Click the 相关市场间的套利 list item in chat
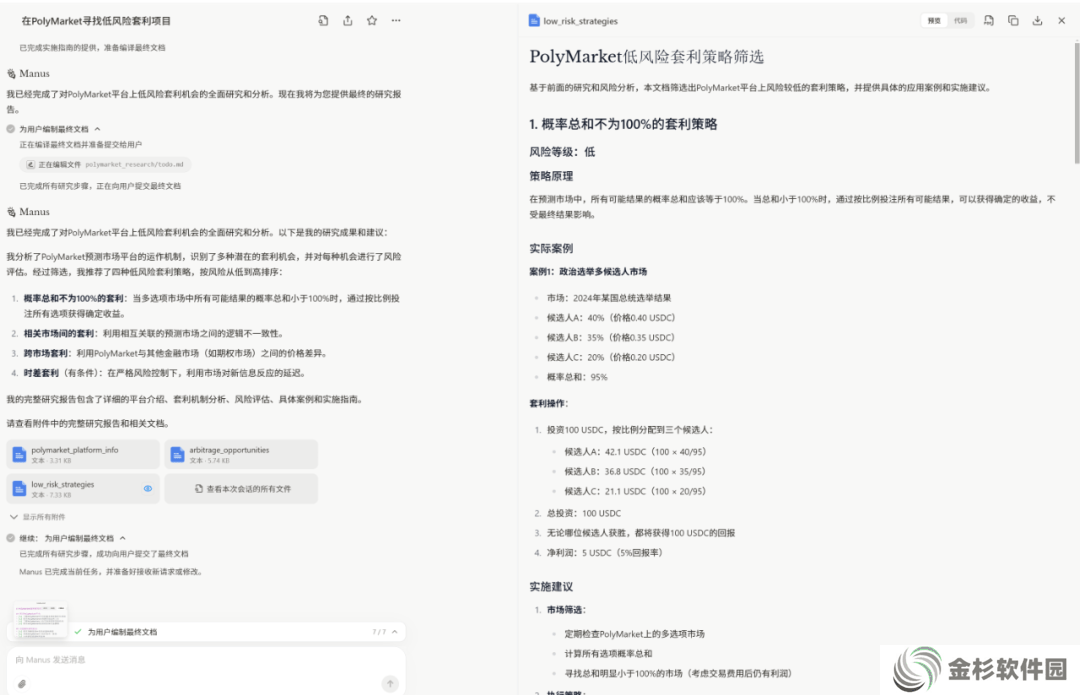This screenshot has height=695, width=1080. tap(154, 333)
